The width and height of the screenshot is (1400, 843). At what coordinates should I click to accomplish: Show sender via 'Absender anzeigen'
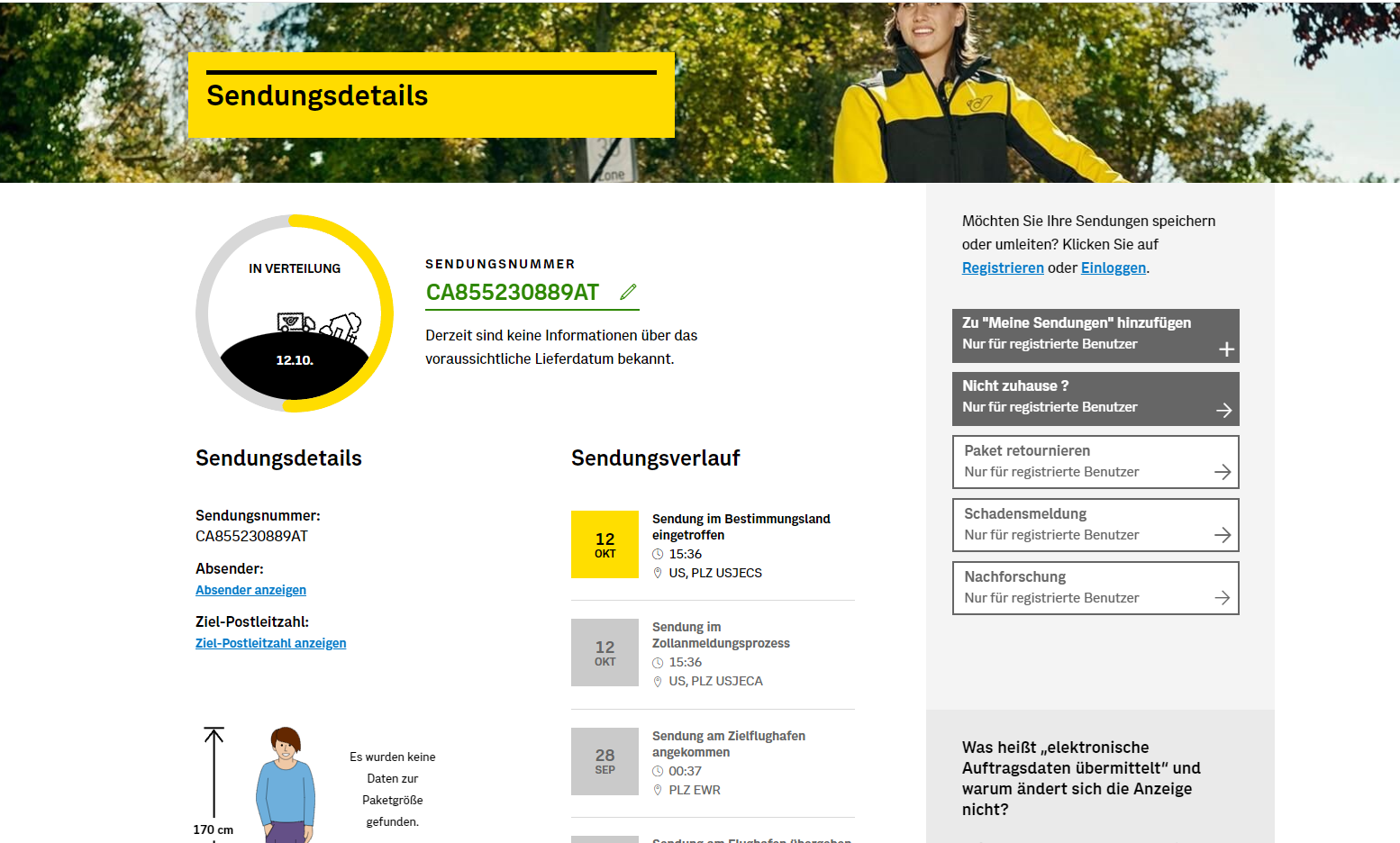[x=250, y=591]
